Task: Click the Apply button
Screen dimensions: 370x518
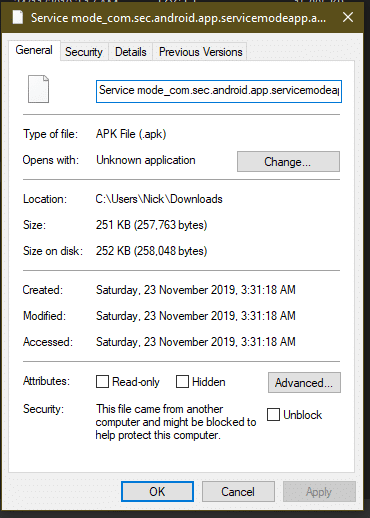Action: (319, 491)
